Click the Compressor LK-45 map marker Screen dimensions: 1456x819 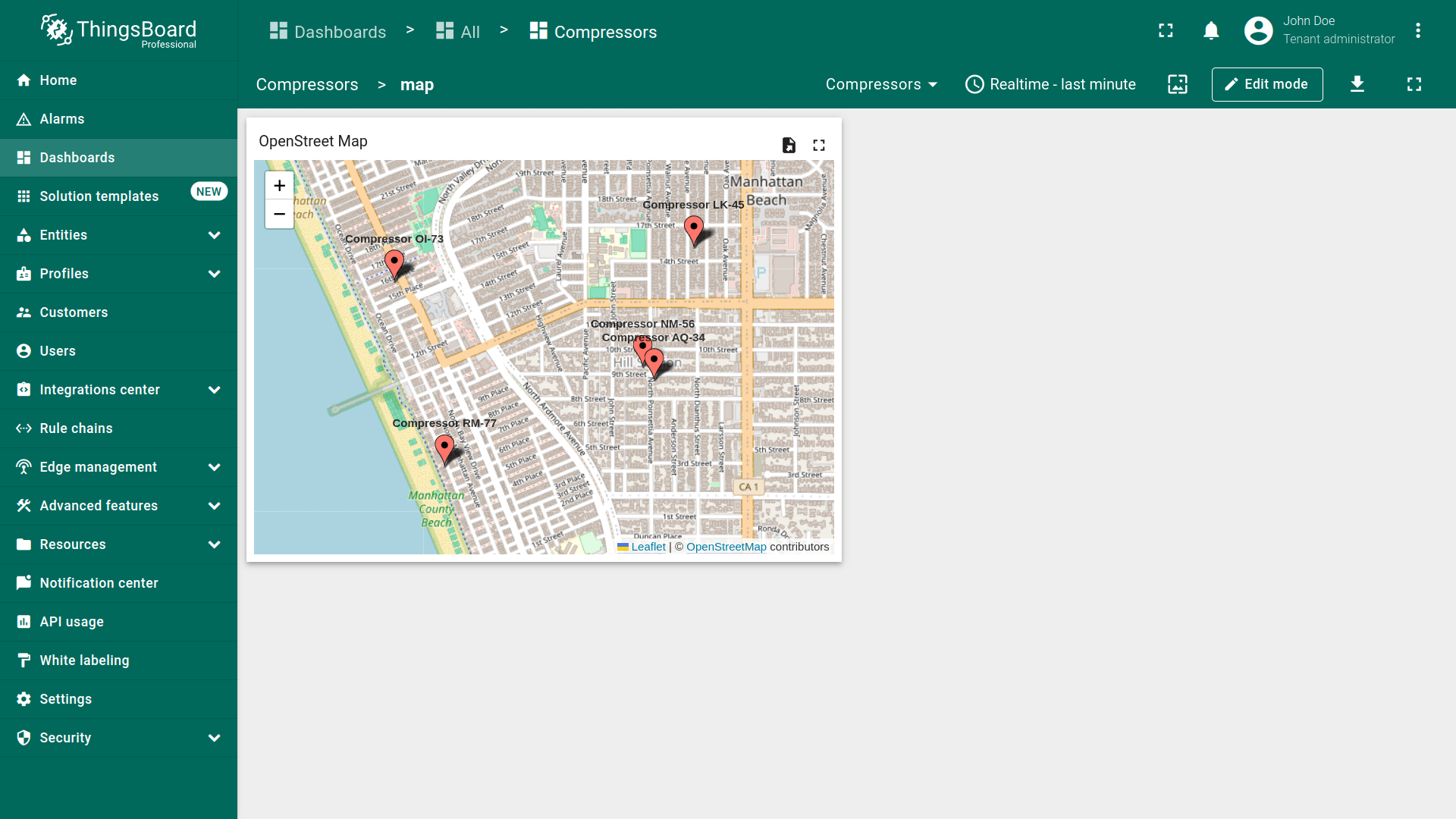pos(693,228)
